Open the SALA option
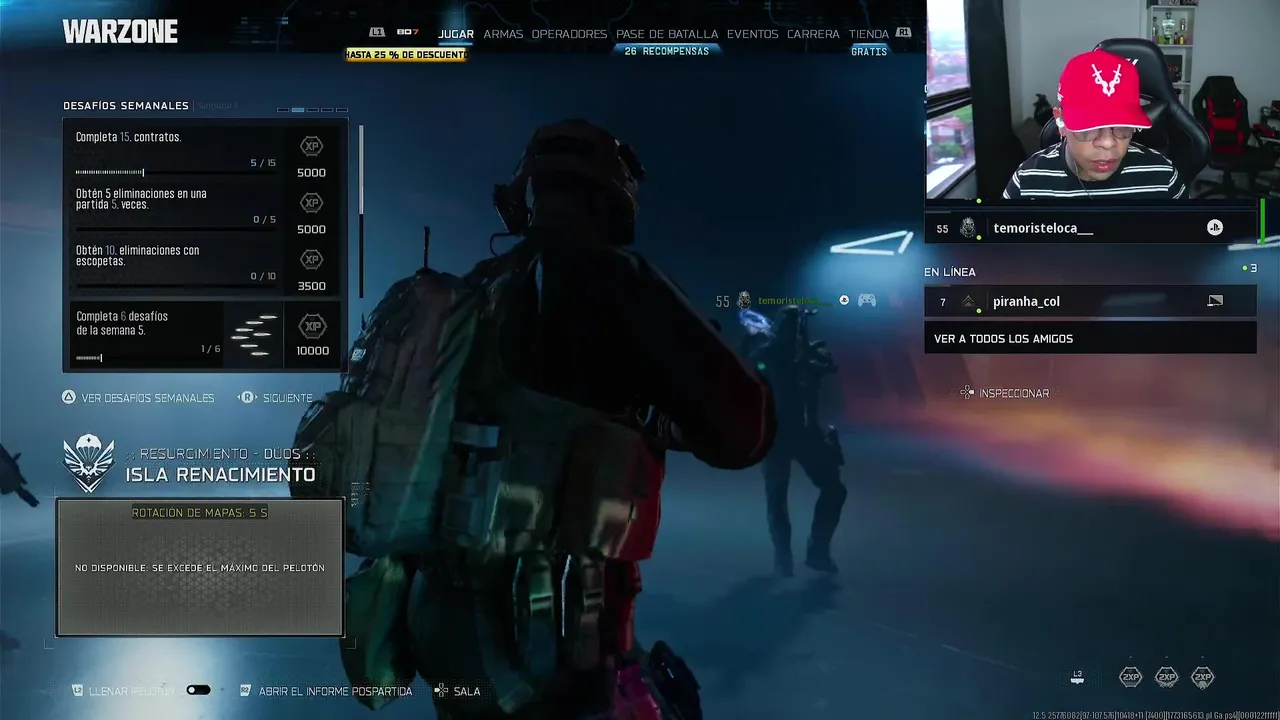The image size is (1280, 720). [x=467, y=691]
